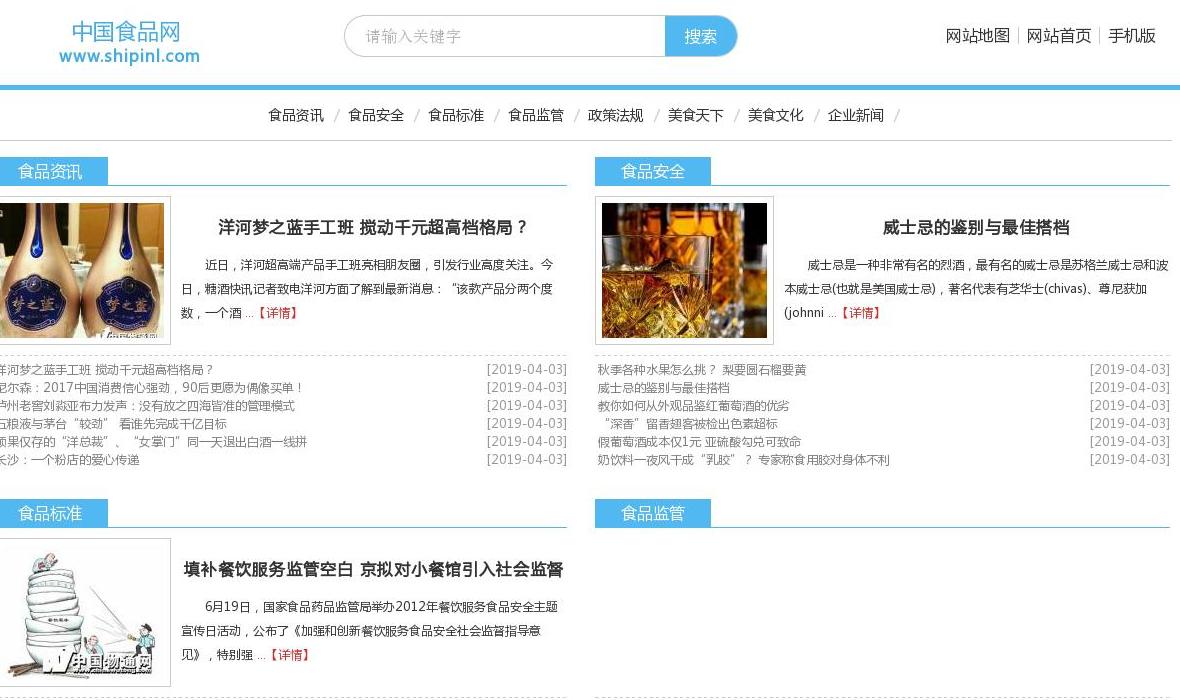Open list item 奶饮料一夜风干成“乳胶”
This screenshot has width=1180, height=700.
pyautogui.click(x=744, y=460)
